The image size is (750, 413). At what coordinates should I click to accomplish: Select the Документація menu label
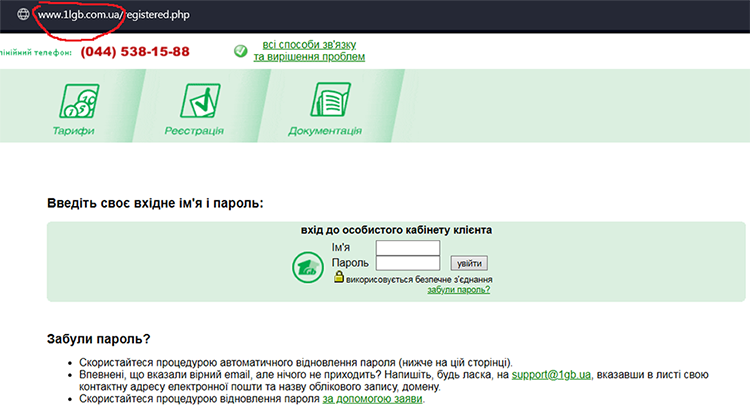pos(325,131)
